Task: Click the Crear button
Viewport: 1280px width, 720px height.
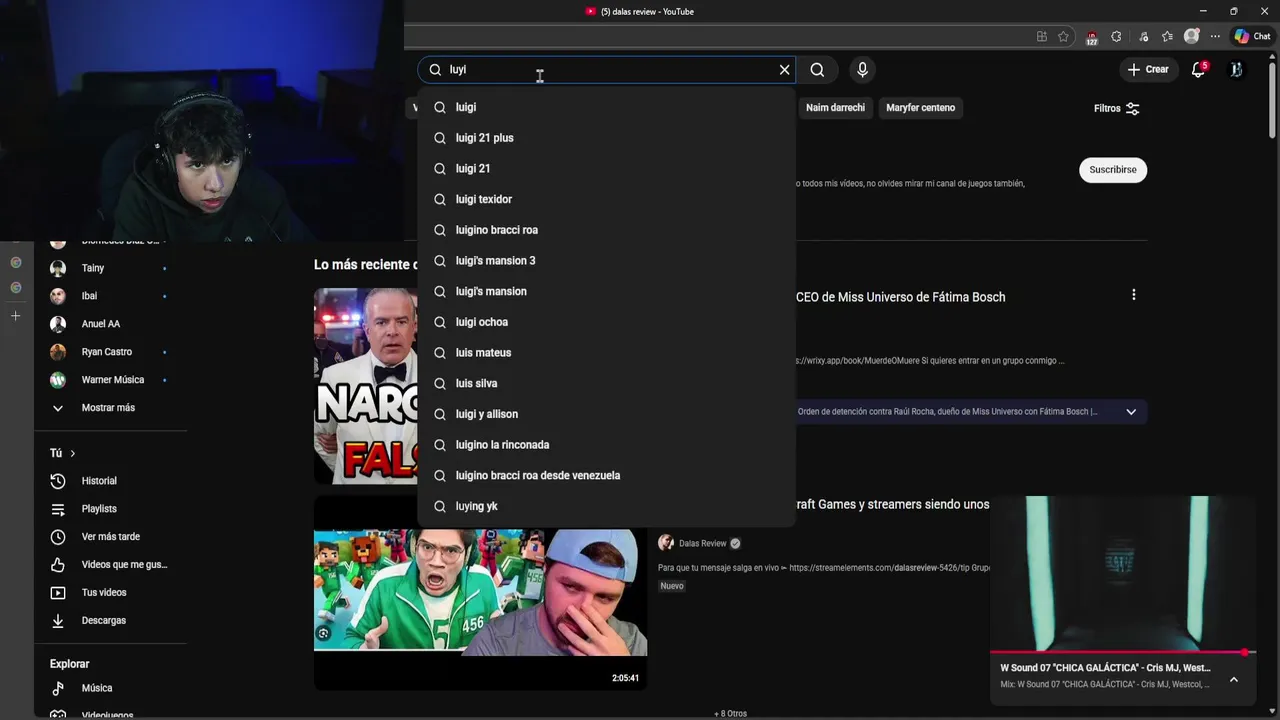Action: [1147, 70]
